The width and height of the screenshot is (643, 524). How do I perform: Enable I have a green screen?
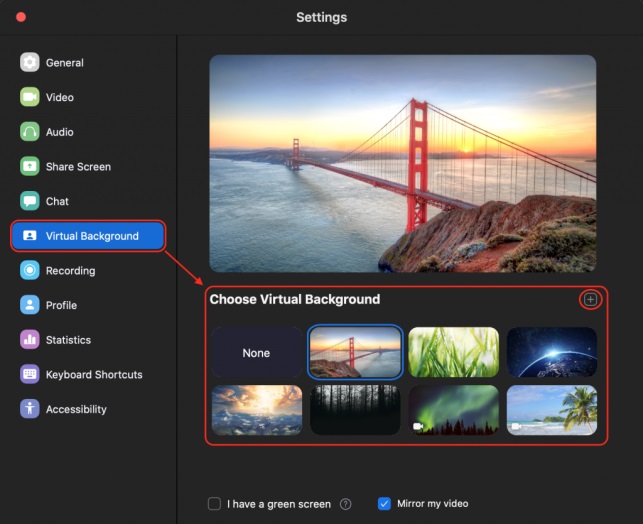(214, 503)
